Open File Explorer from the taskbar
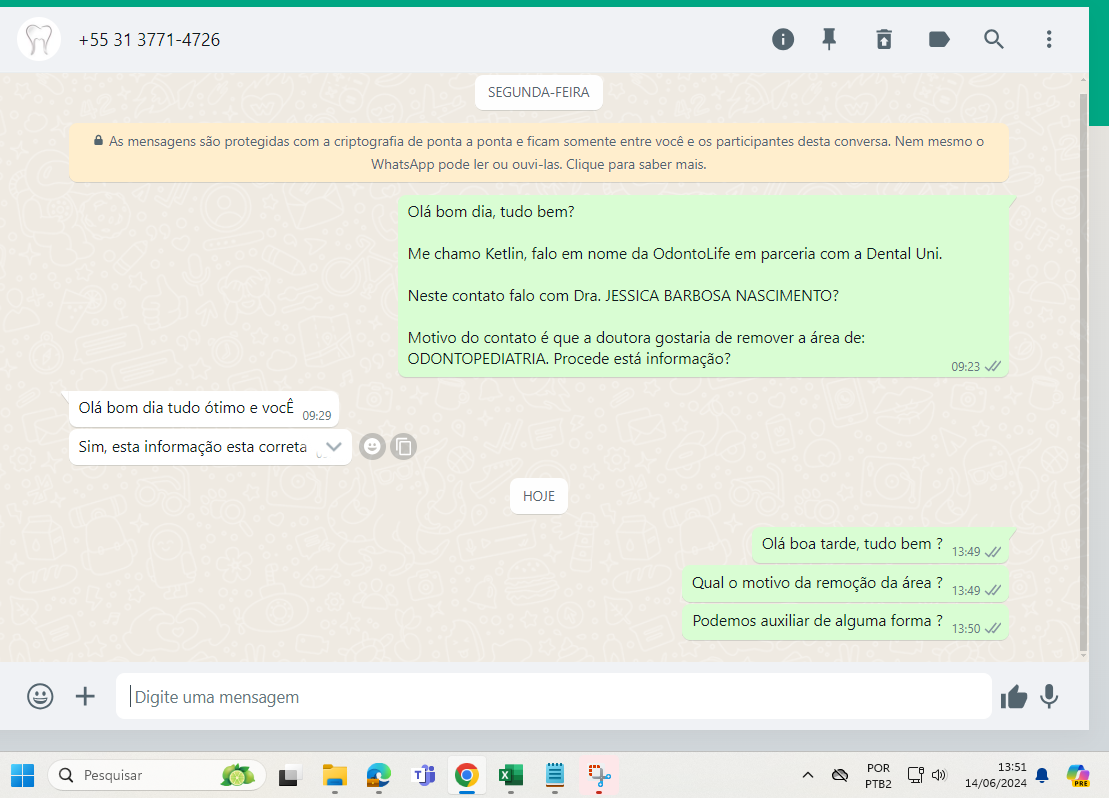 335,776
